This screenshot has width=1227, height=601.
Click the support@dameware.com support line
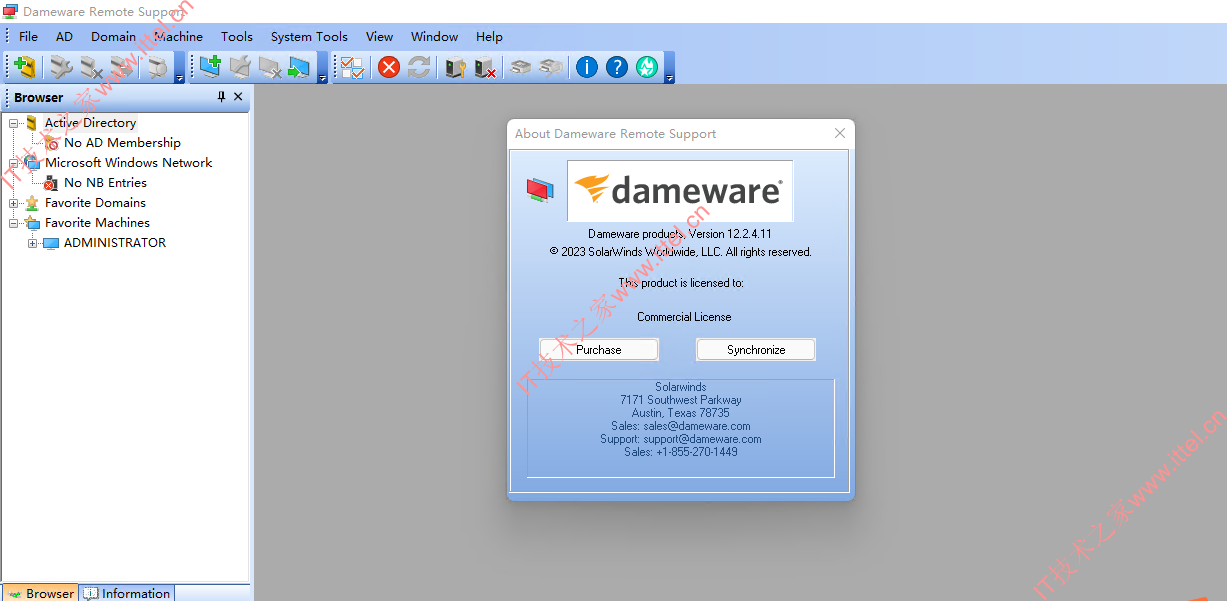(681, 439)
